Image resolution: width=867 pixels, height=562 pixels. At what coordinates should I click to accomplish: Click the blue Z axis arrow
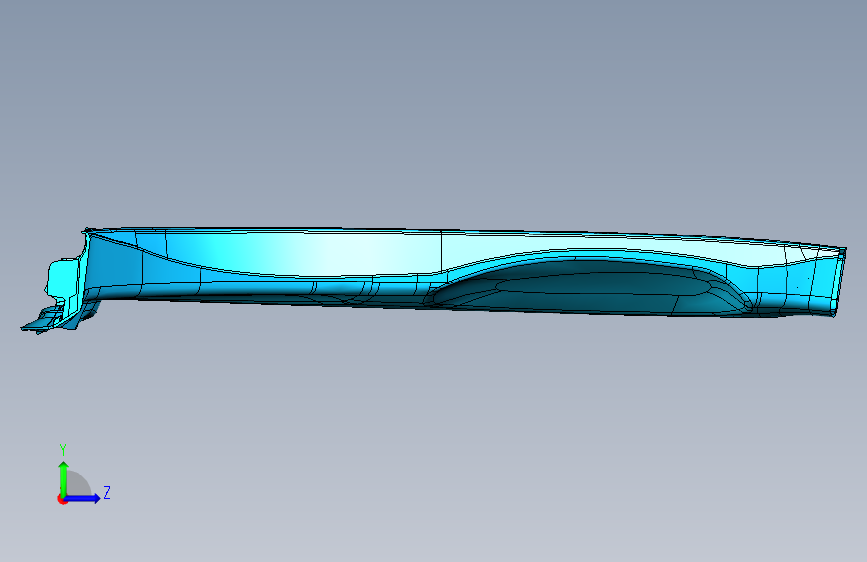click(x=83, y=498)
